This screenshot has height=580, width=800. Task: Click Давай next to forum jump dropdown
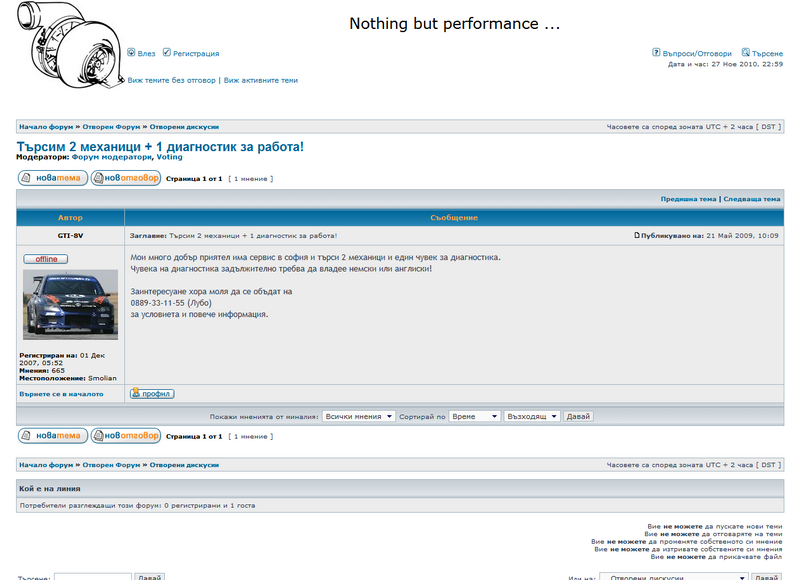766,577
